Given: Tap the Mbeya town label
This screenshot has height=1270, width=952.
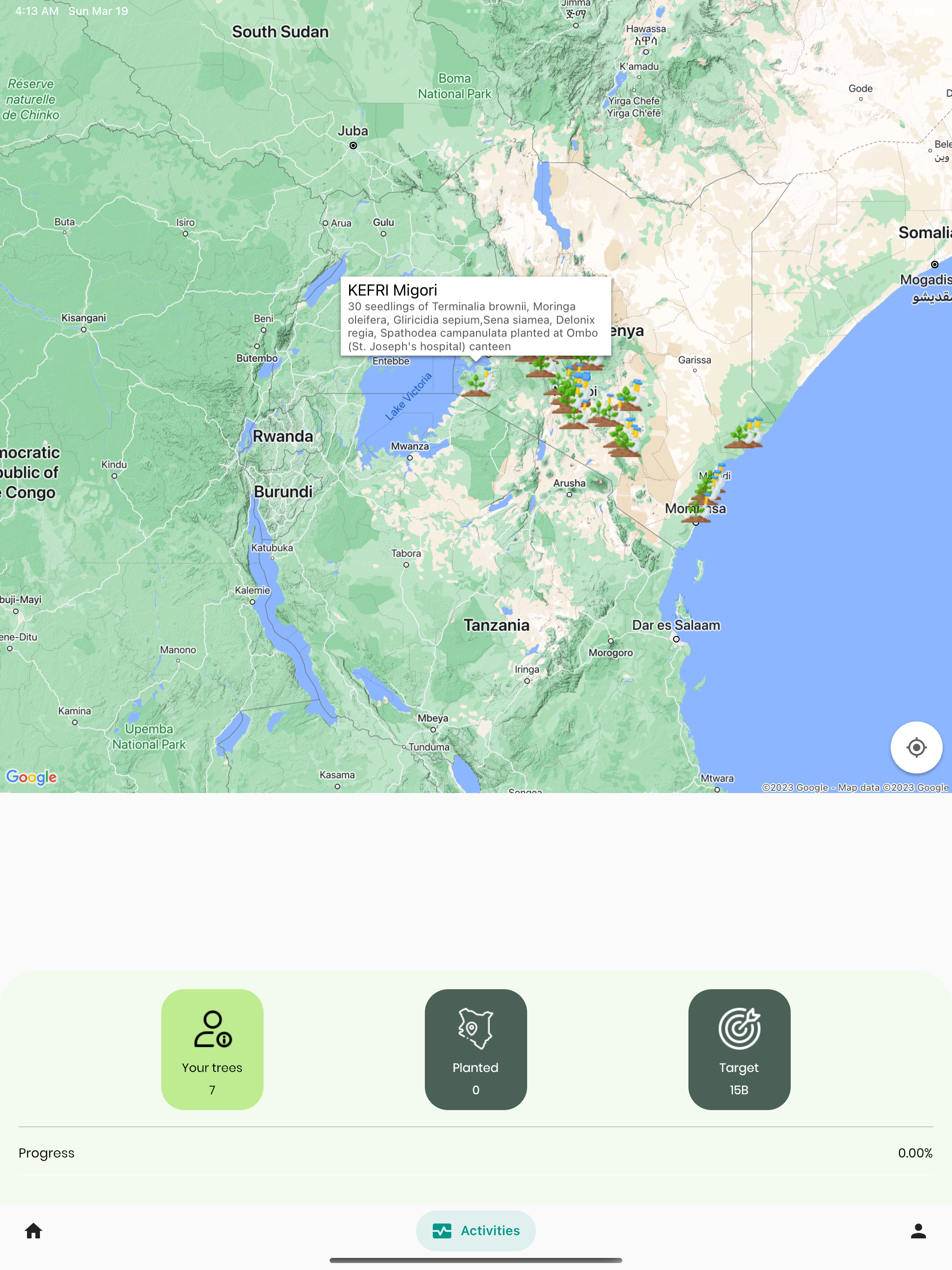Looking at the screenshot, I should (x=433, y=718).
